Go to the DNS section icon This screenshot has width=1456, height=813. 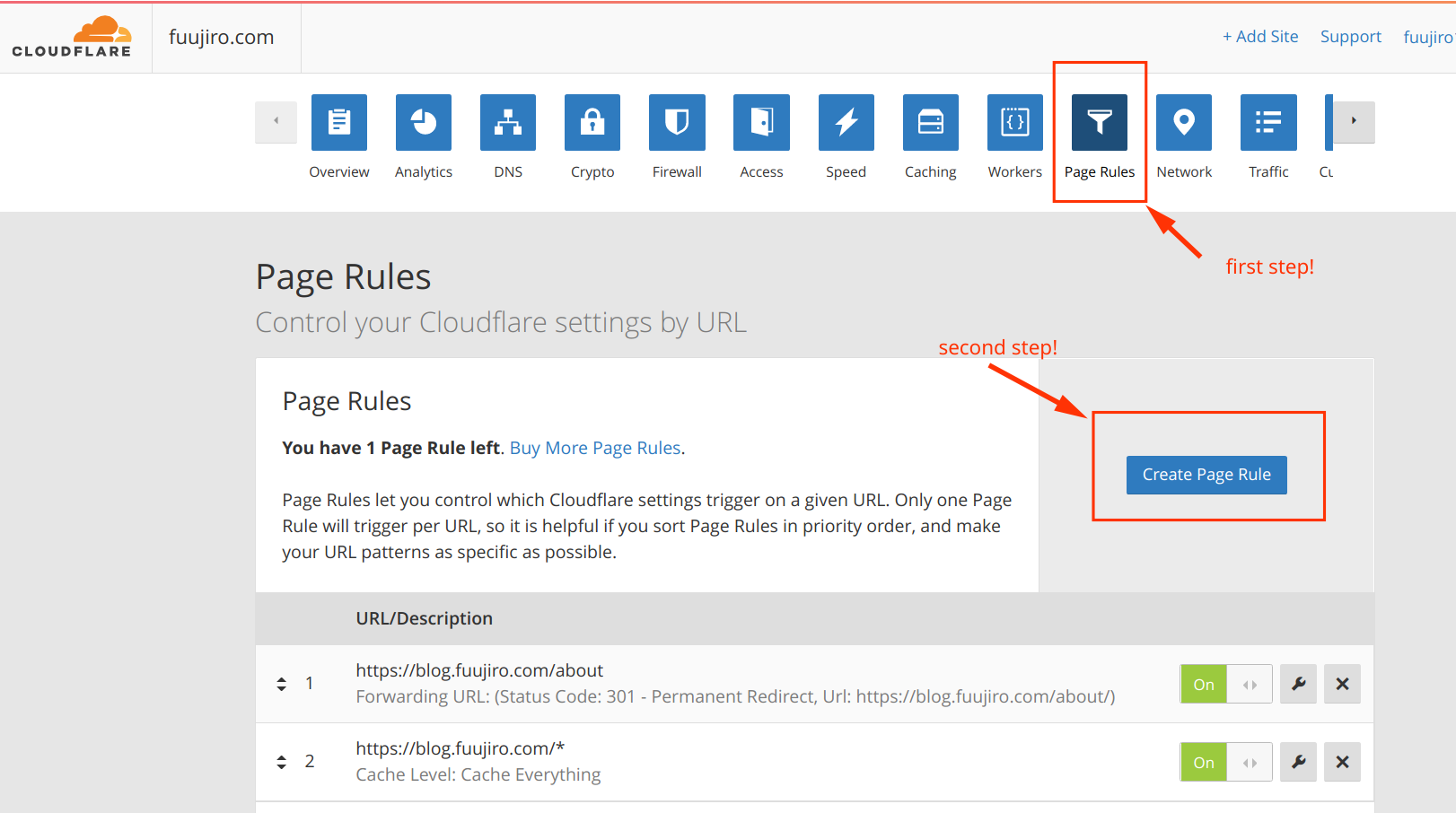(x=508, y=122)
